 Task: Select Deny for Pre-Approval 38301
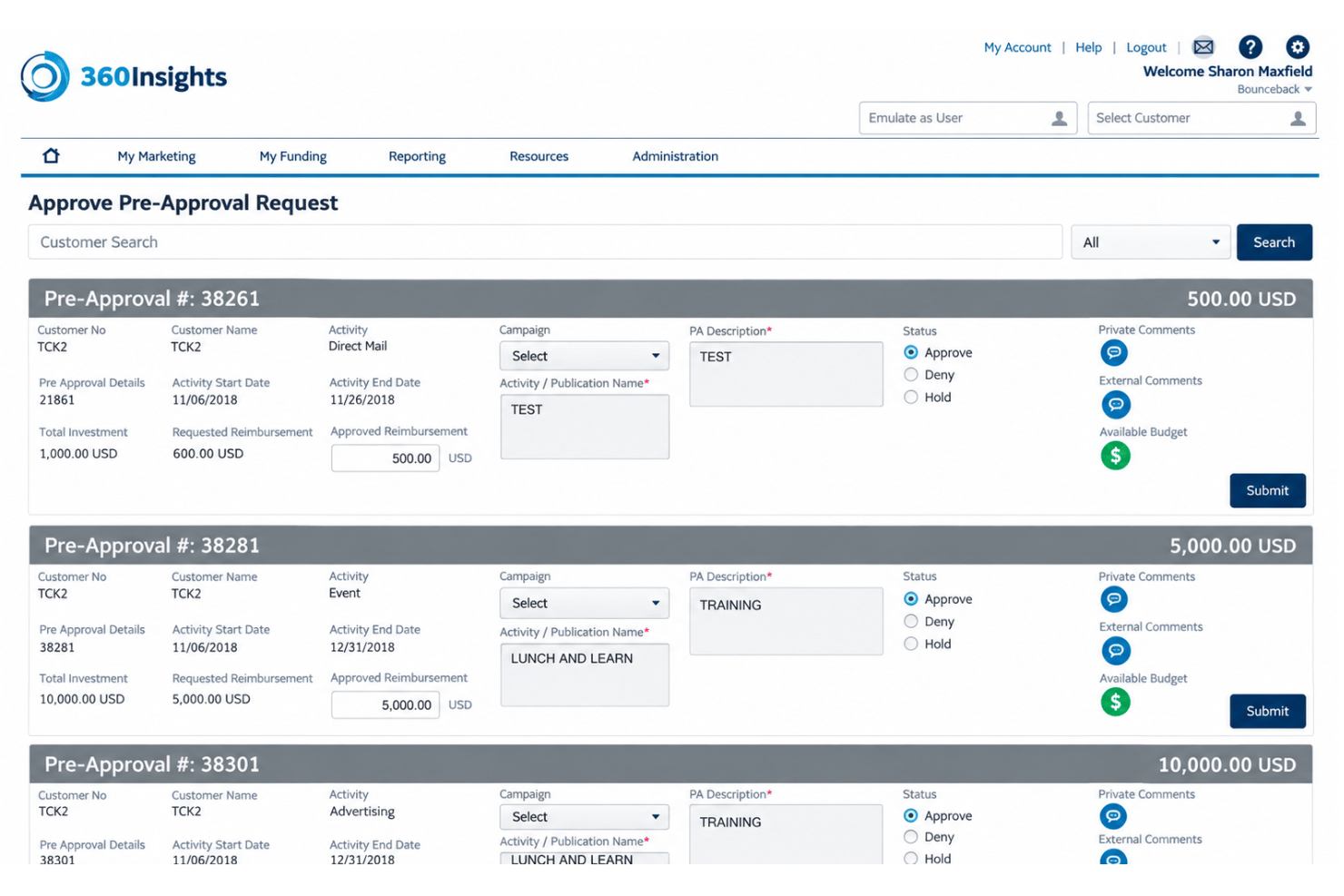click(911, 837)
